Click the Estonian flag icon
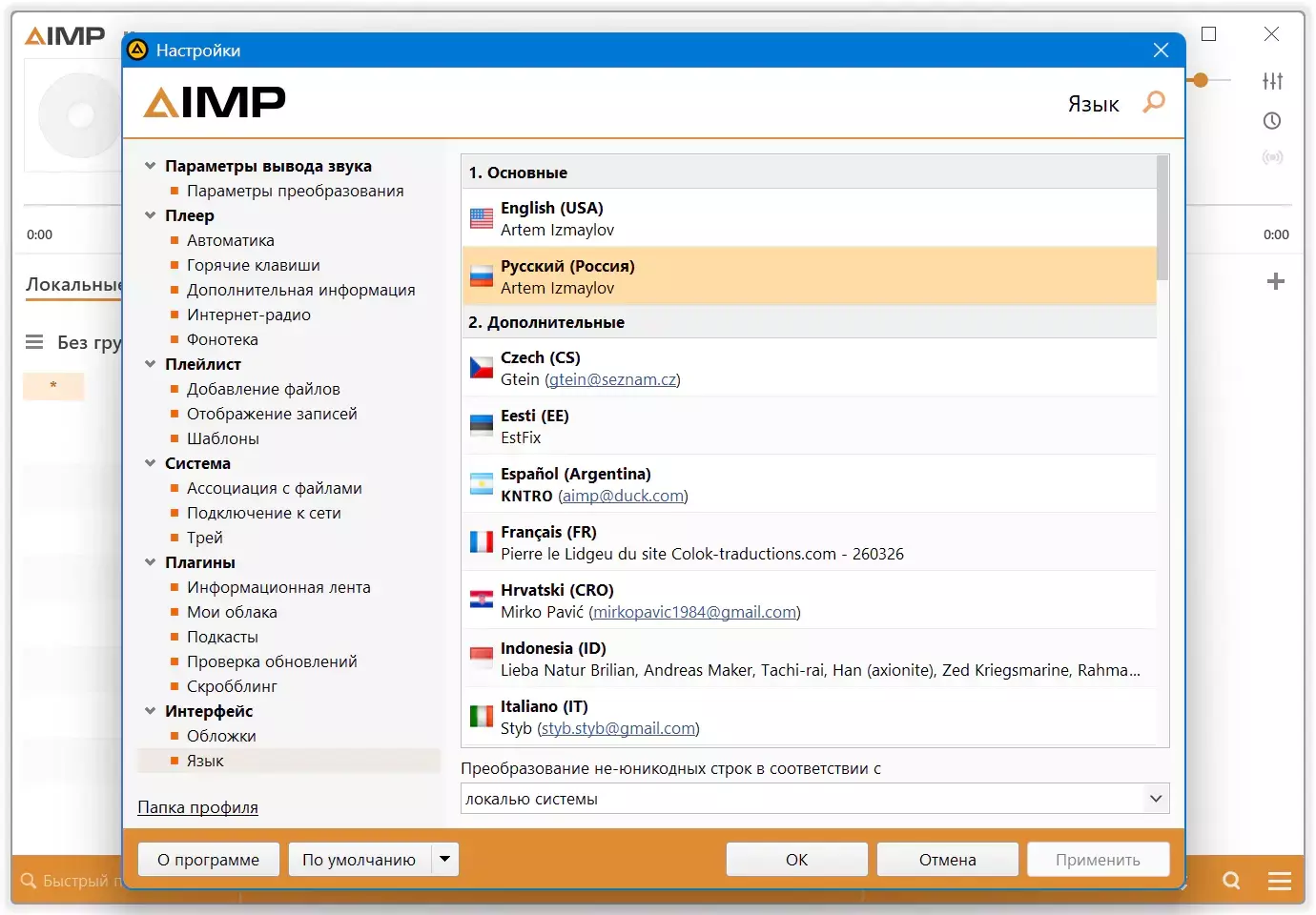 pos(482,426)
